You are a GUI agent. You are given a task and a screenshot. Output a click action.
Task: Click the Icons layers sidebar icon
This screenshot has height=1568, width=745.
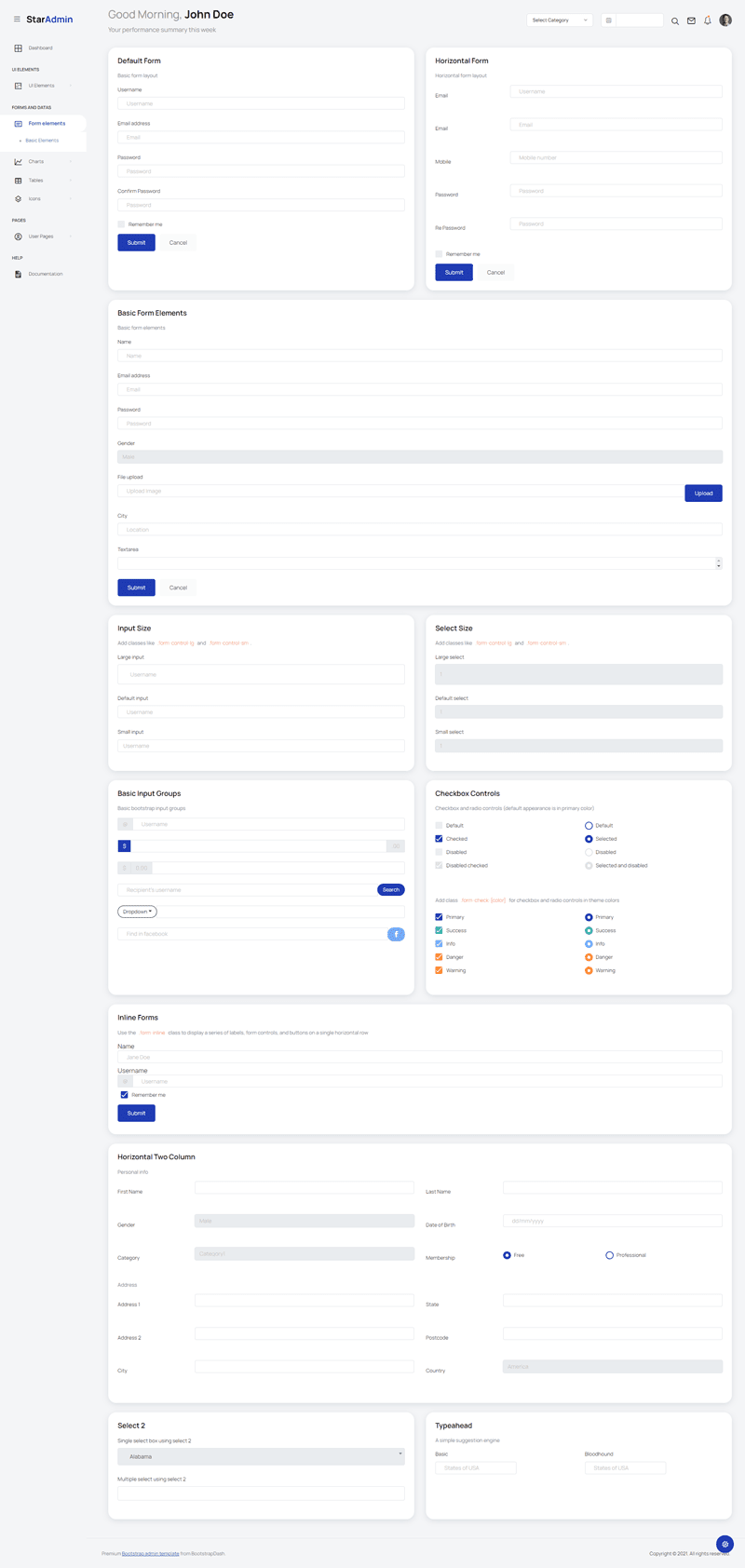[x=18, y=198]
